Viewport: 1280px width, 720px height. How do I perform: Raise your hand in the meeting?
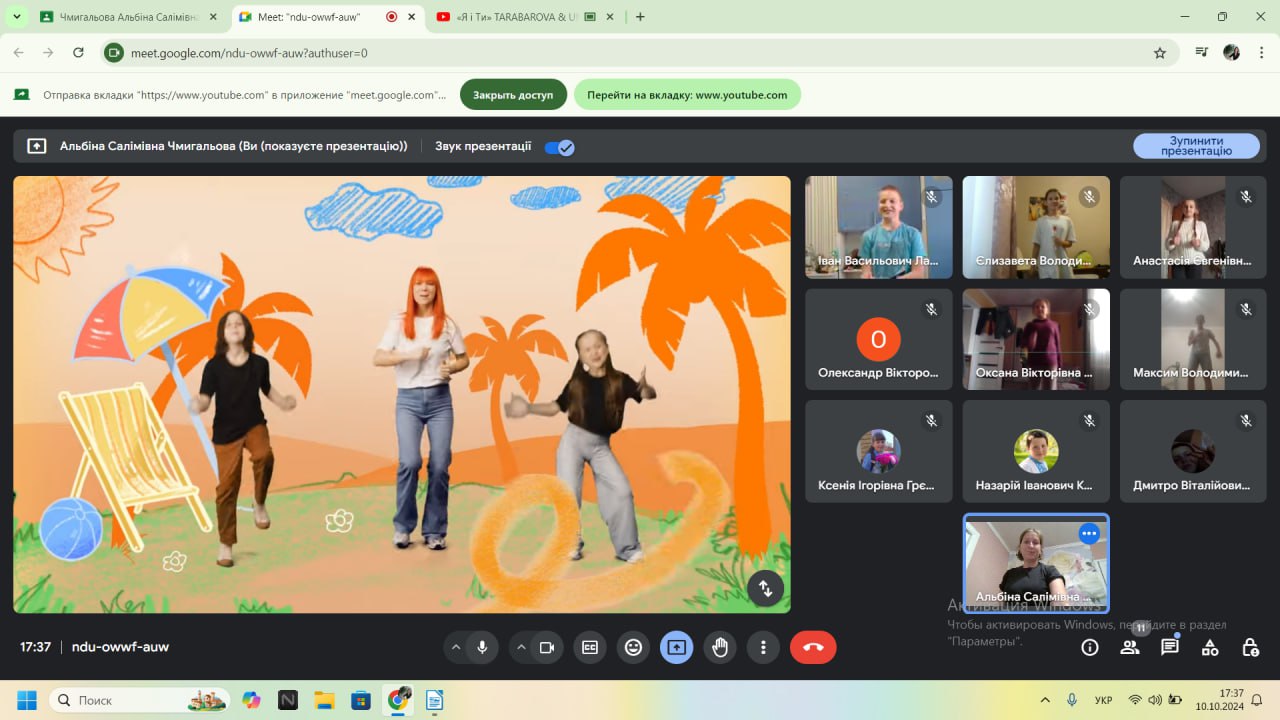[720, 648]
